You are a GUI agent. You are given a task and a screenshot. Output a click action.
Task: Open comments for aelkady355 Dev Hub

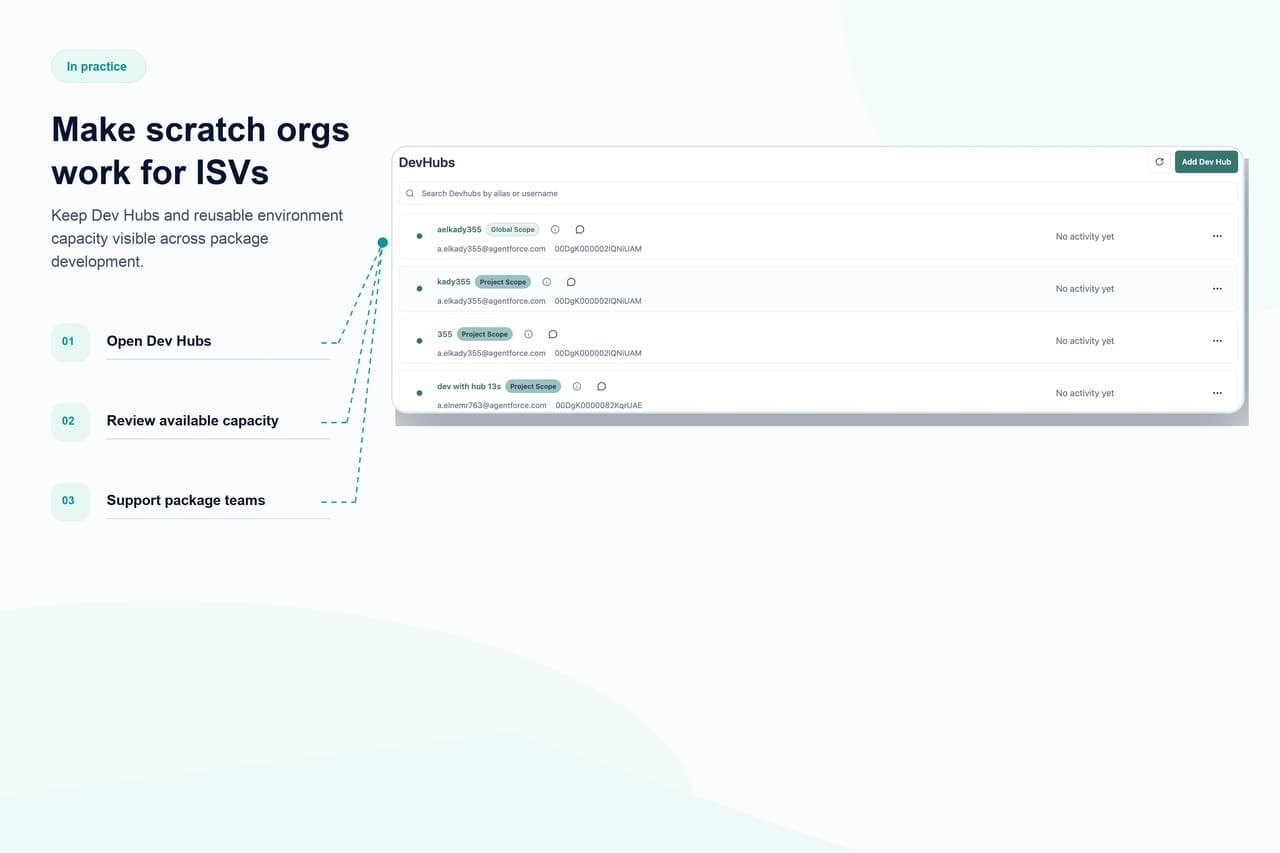point(580,230)
